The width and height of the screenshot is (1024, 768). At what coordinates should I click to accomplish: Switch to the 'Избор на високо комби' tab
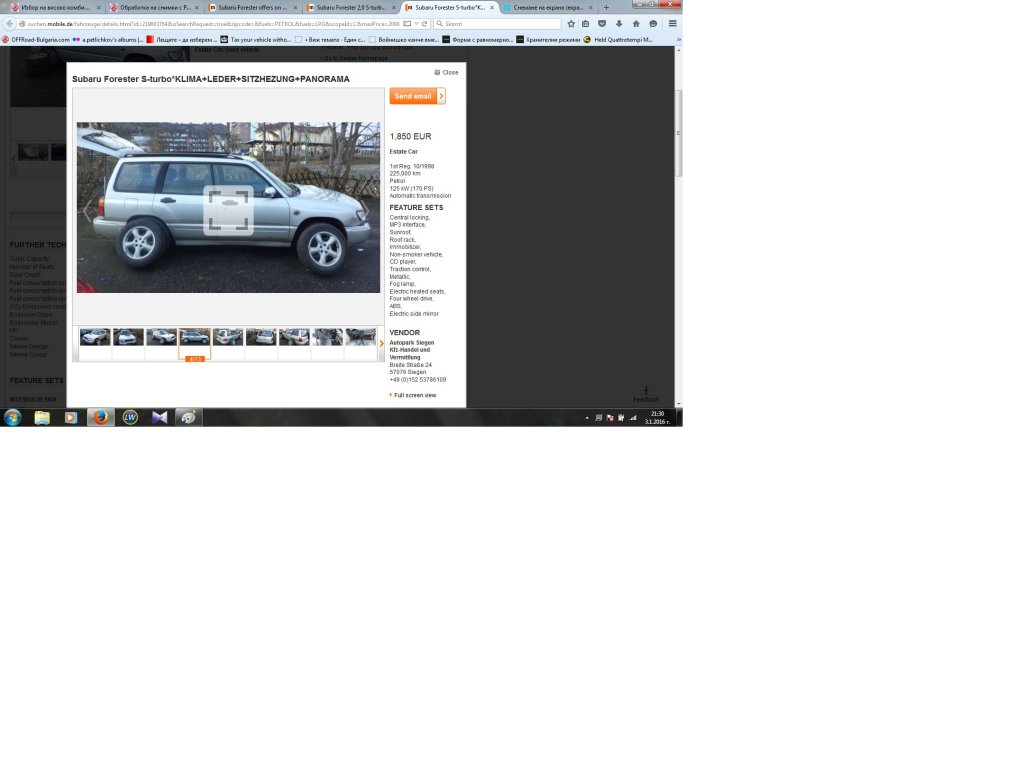(56, 8)
